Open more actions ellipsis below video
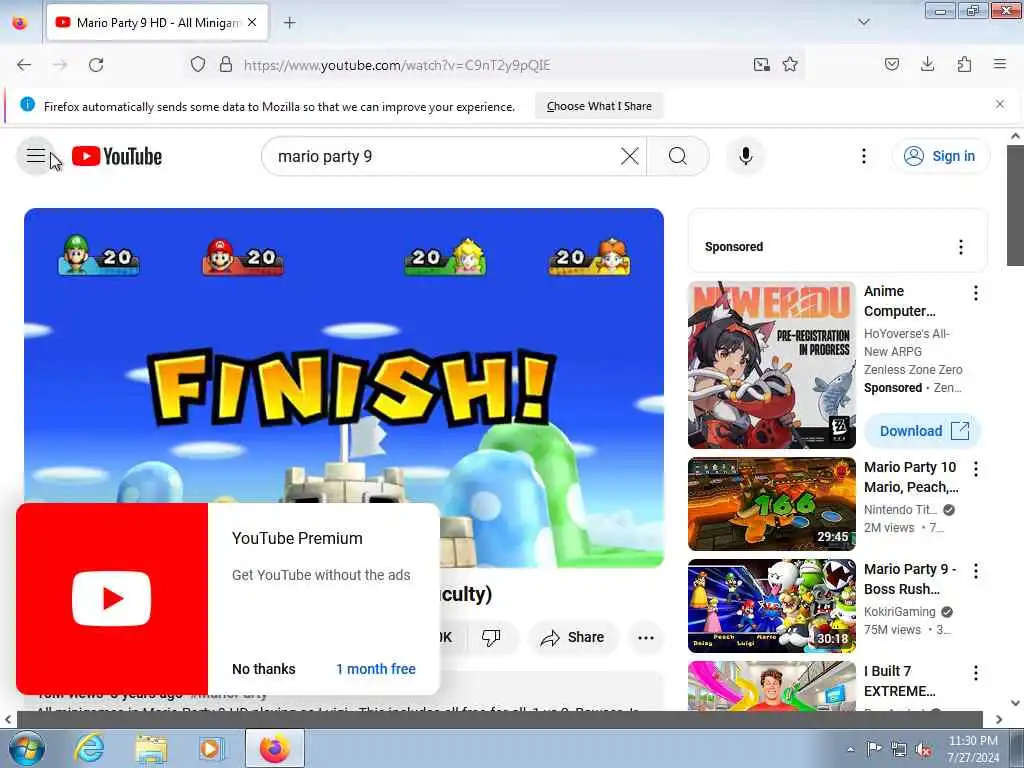 click(x=645, y=637)
